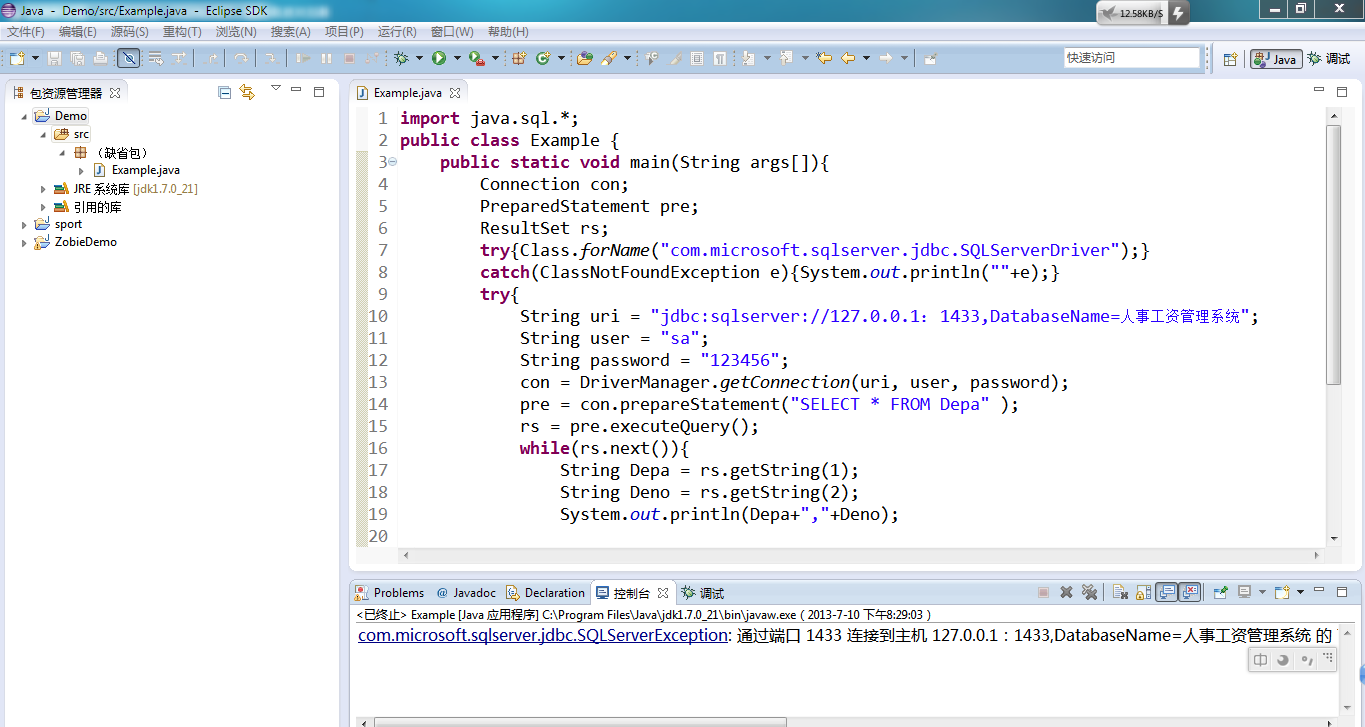This screenshot has height=727, width=1365.
Task: Click the editor vertical scrollbar thumb
Action: point(1333,255)
